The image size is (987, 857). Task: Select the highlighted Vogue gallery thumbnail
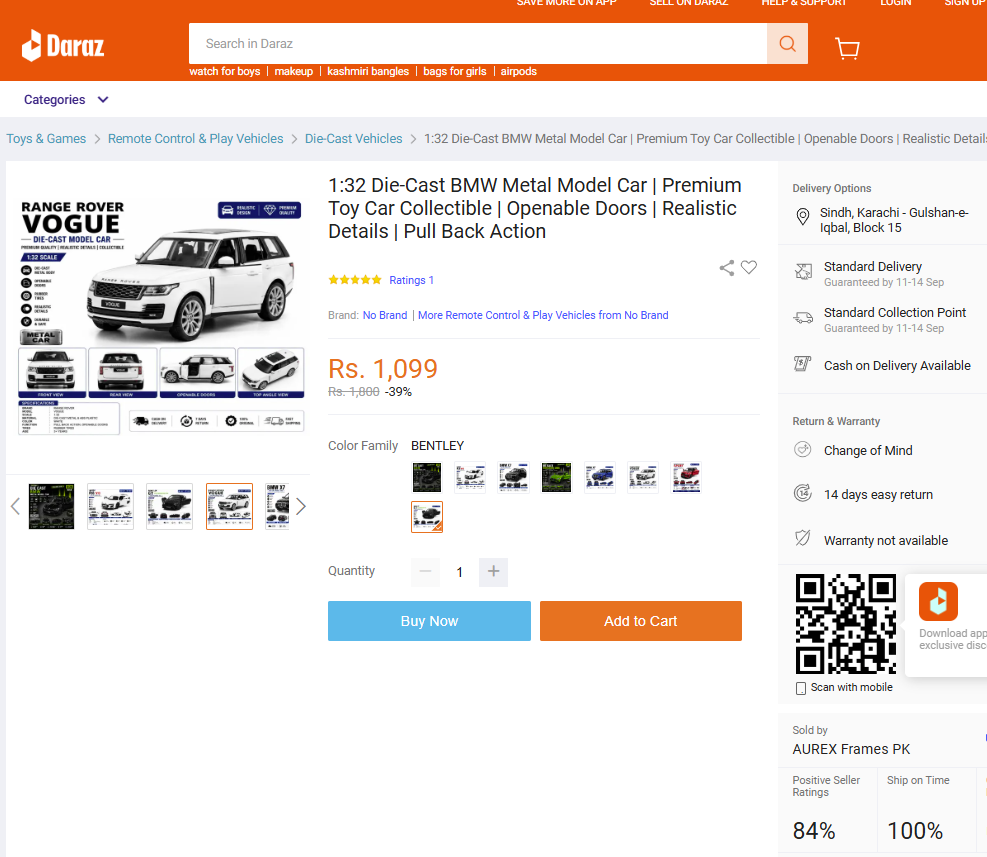[229, 506]
